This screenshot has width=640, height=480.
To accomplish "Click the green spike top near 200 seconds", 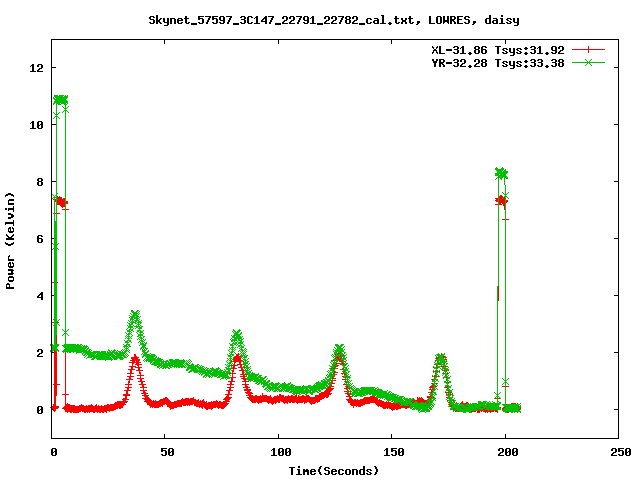I will coord(501,173).
